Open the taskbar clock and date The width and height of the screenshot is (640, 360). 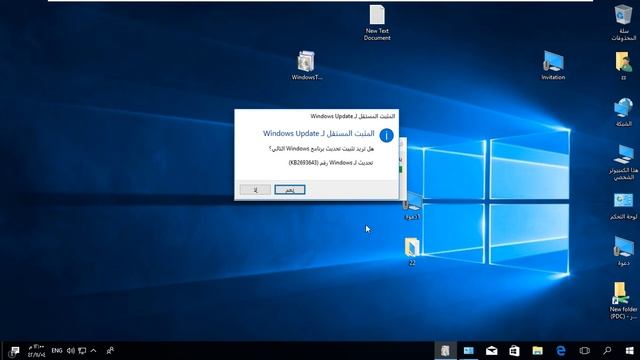36,351
